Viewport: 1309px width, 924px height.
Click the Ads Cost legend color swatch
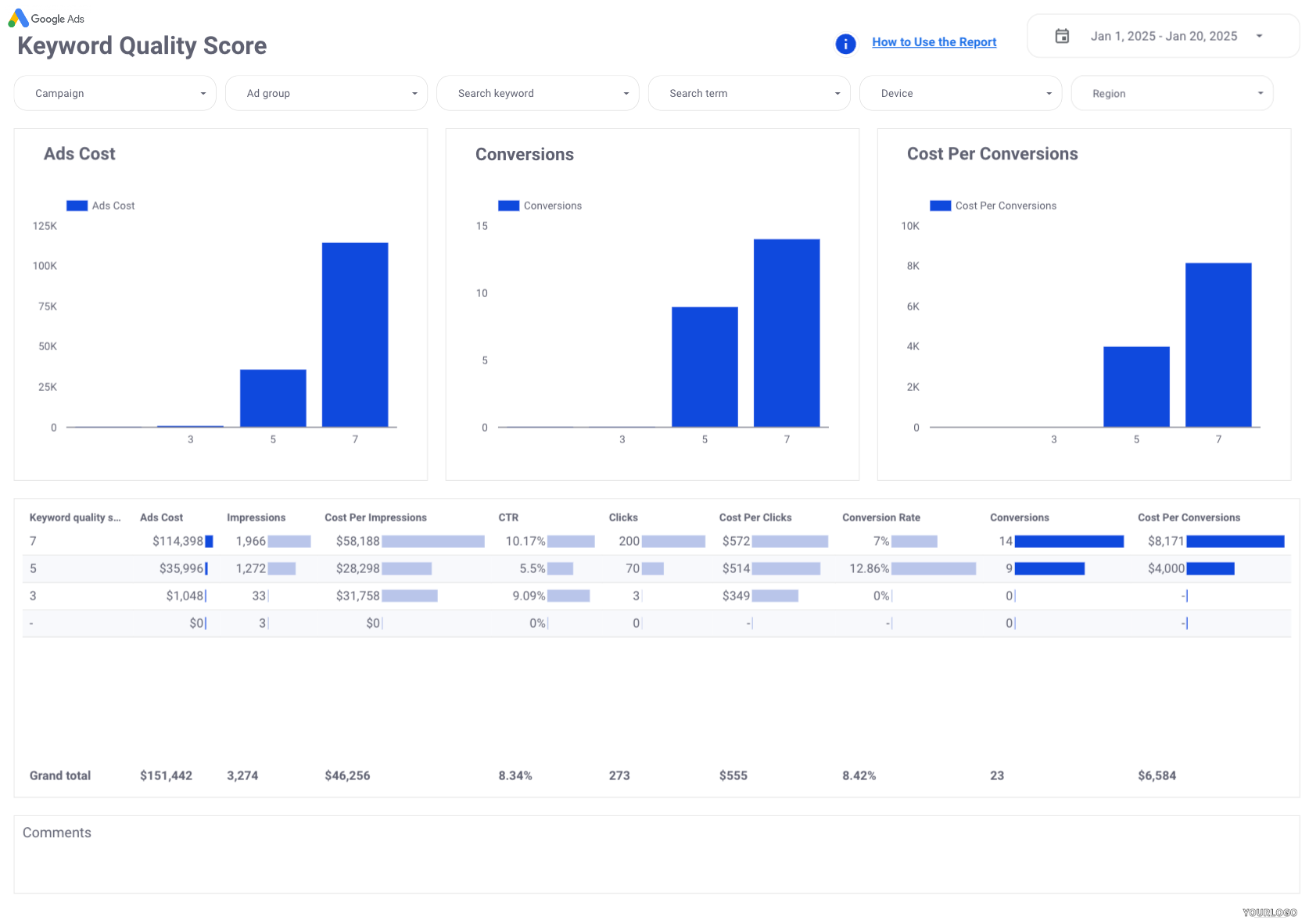pos(77,206)
